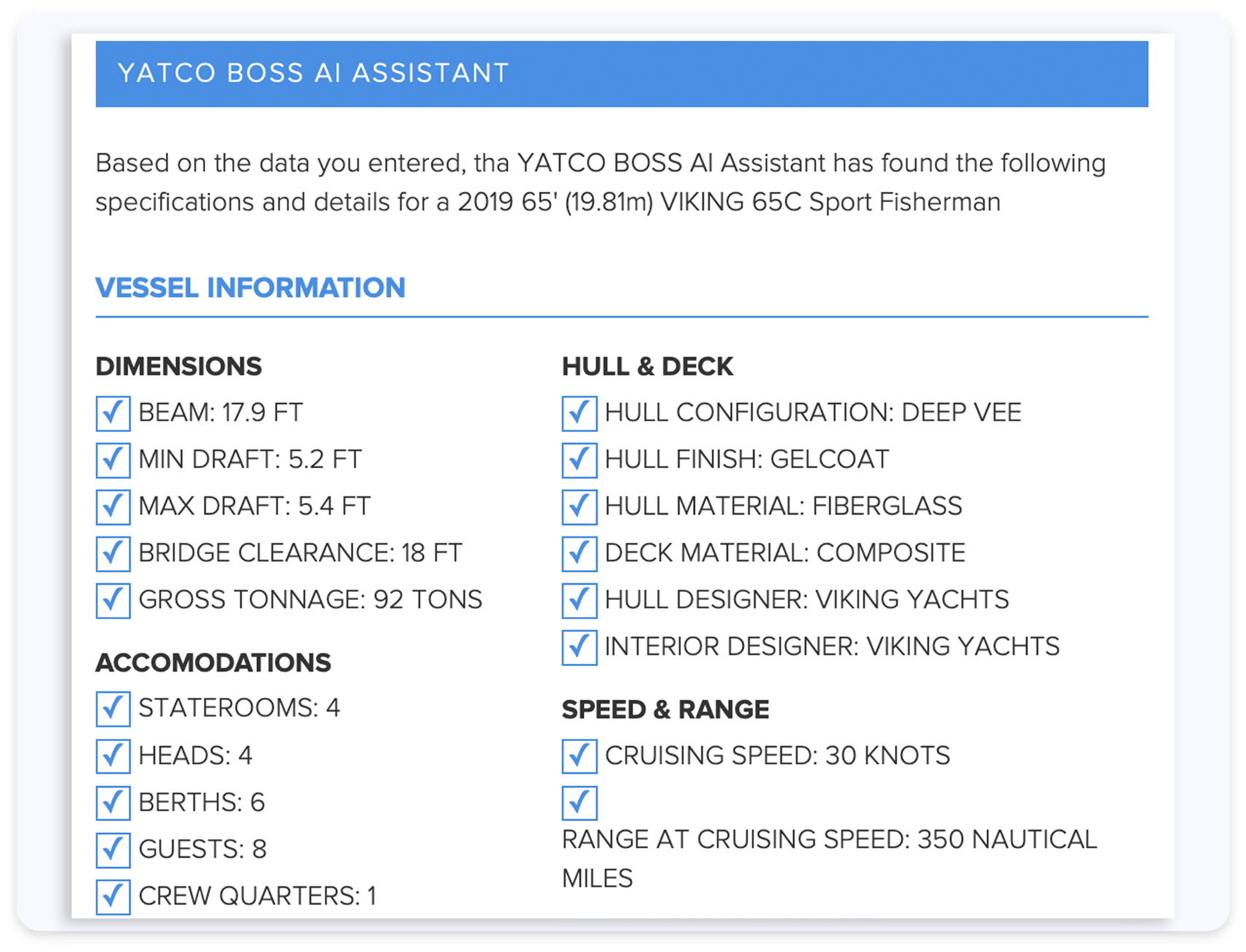1246x952 pixels.
Task: Toggle the DECK MATERIAL: COMPOSITE checkbox
Action: tap(580, 553)
